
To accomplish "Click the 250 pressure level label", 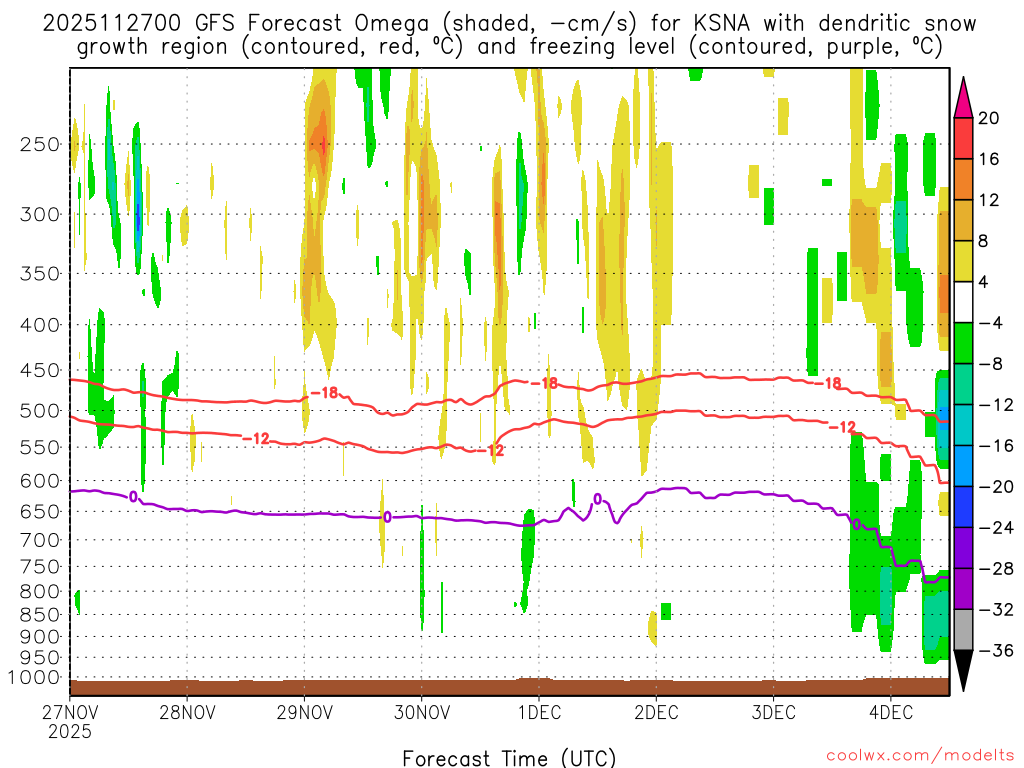I will click(x=40, y=144).
